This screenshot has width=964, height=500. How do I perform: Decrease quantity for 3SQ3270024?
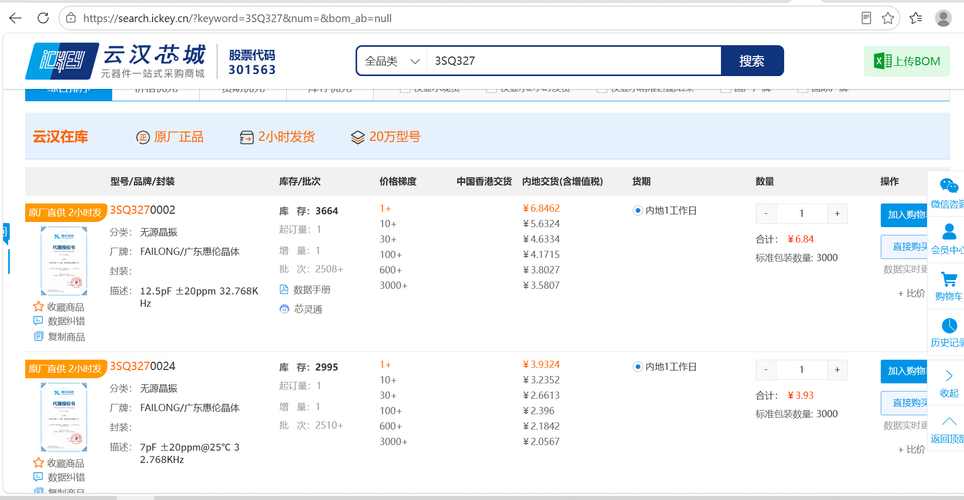pyautogui.click(x=766, y=370)
